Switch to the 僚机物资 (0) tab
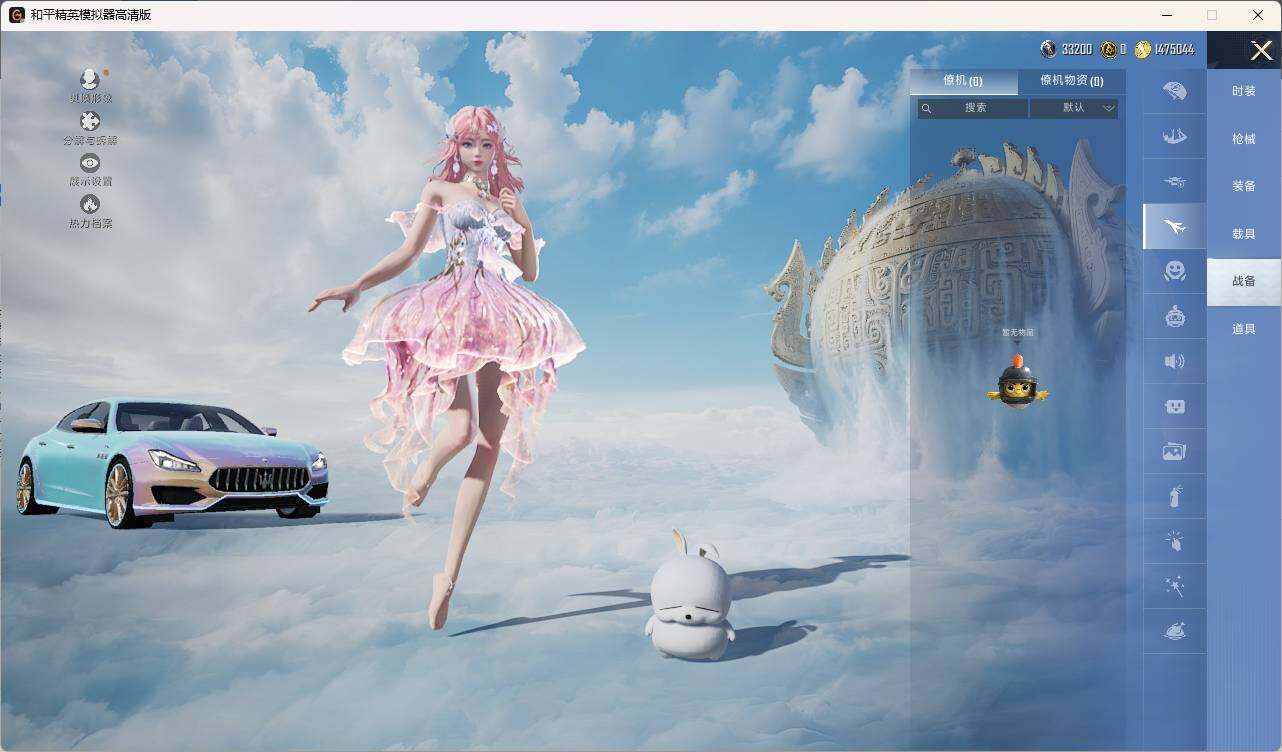Screen dimensions: 1282x752 [1072, 81]
